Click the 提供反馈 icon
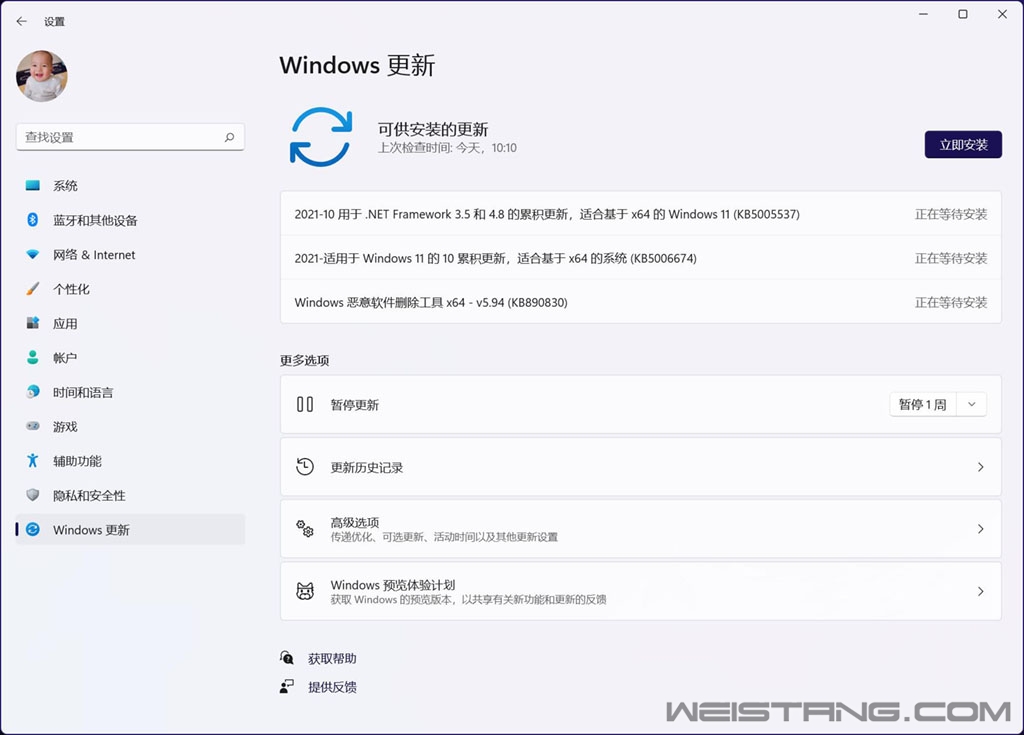 tap(287, 686)
